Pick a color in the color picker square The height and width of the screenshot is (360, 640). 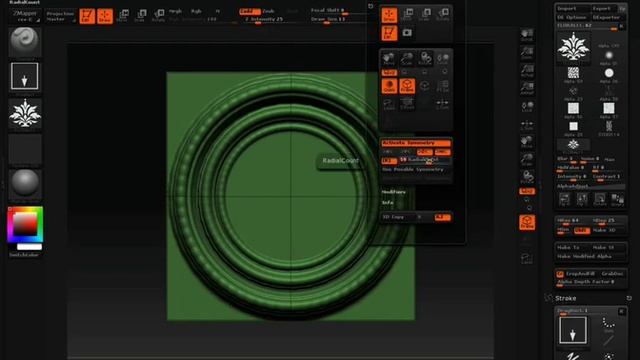coord(25,224)
